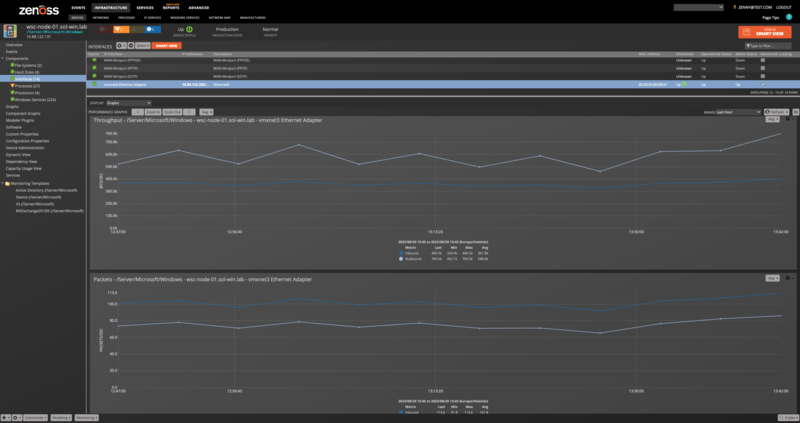Toggle Monitored checkbox for WAN Miniport (PPTP)

[763, 68]
